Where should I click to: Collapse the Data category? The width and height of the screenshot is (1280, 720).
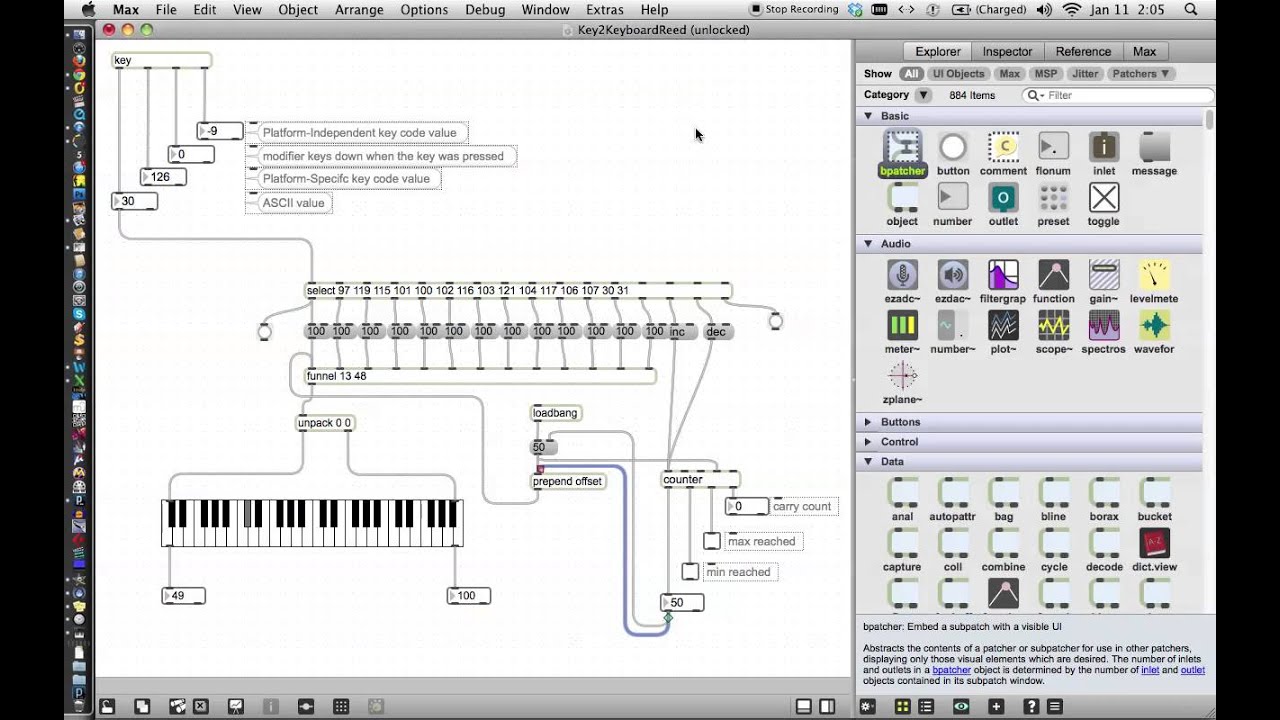[868, 462]
